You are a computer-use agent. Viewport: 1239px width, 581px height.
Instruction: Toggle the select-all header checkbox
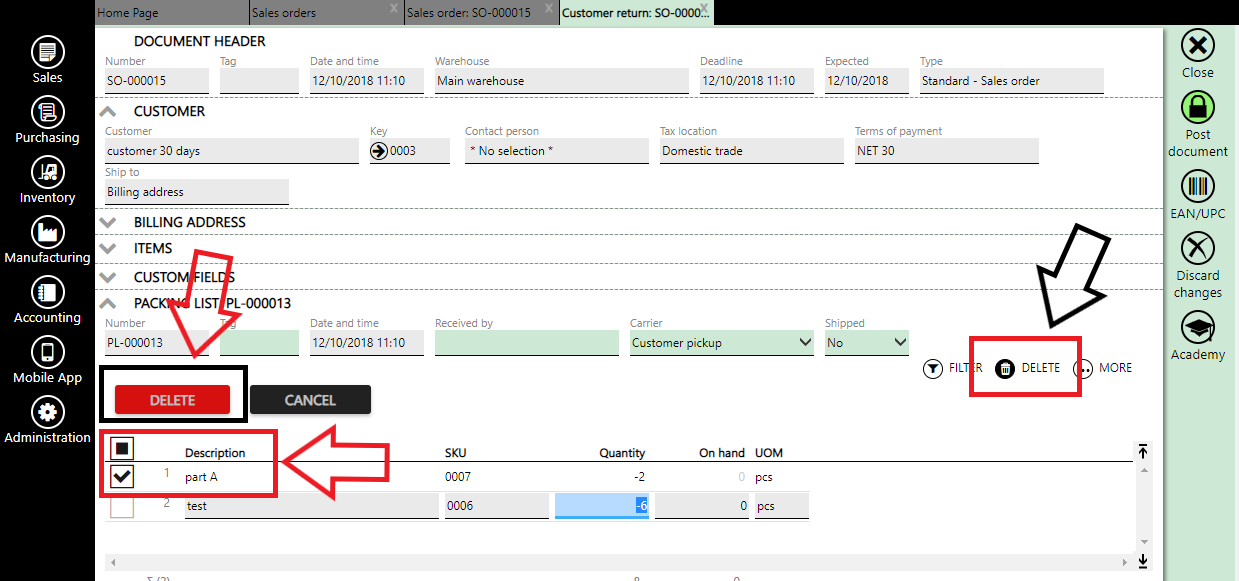122,449
